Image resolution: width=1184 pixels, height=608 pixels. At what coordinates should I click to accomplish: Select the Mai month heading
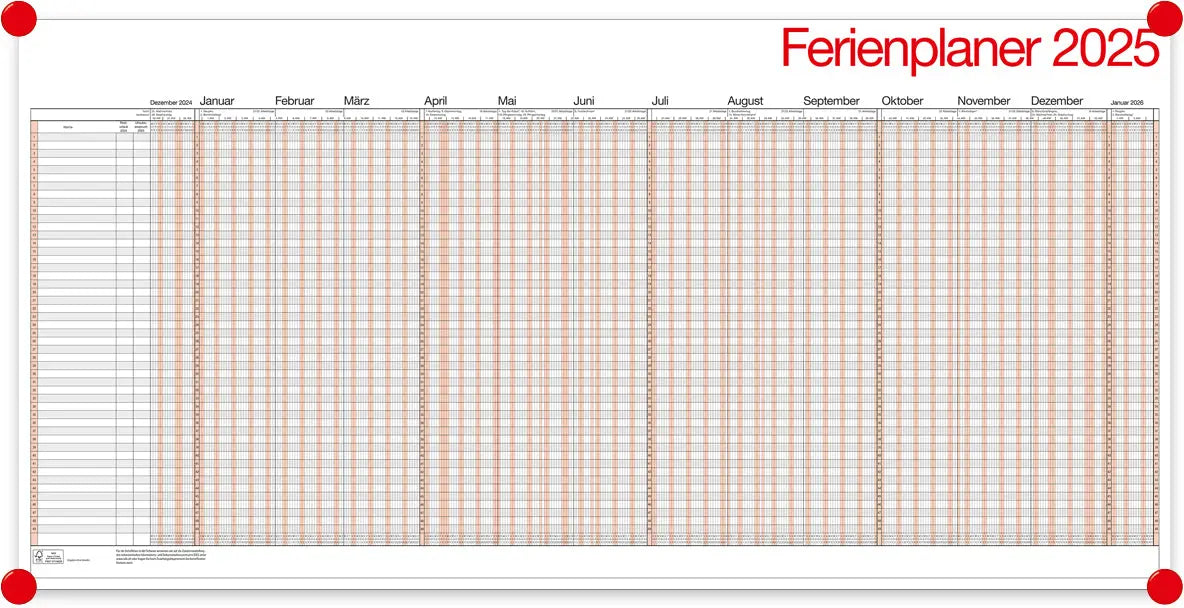click(507, 101)
